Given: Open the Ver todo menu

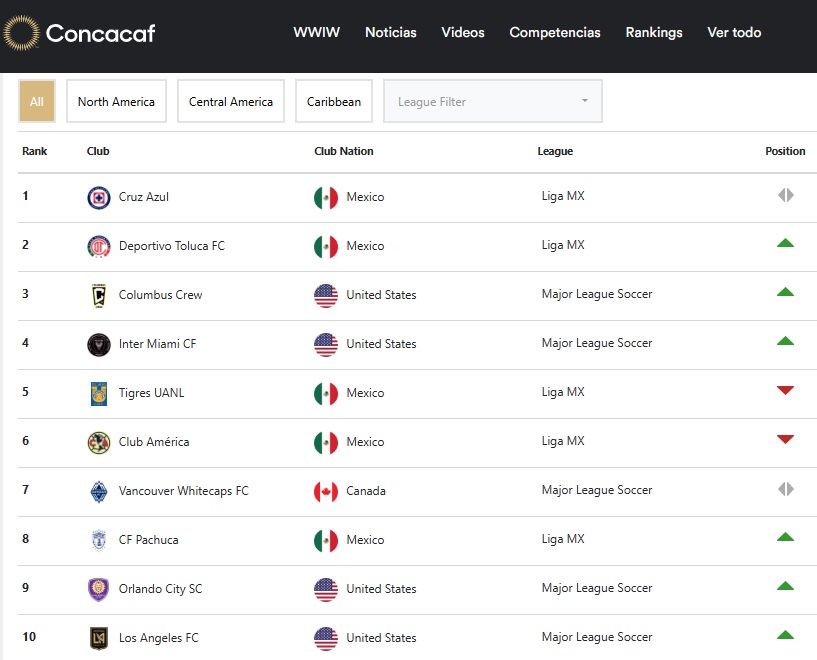Looking at the screenshot, I should [x=734, y=32].
